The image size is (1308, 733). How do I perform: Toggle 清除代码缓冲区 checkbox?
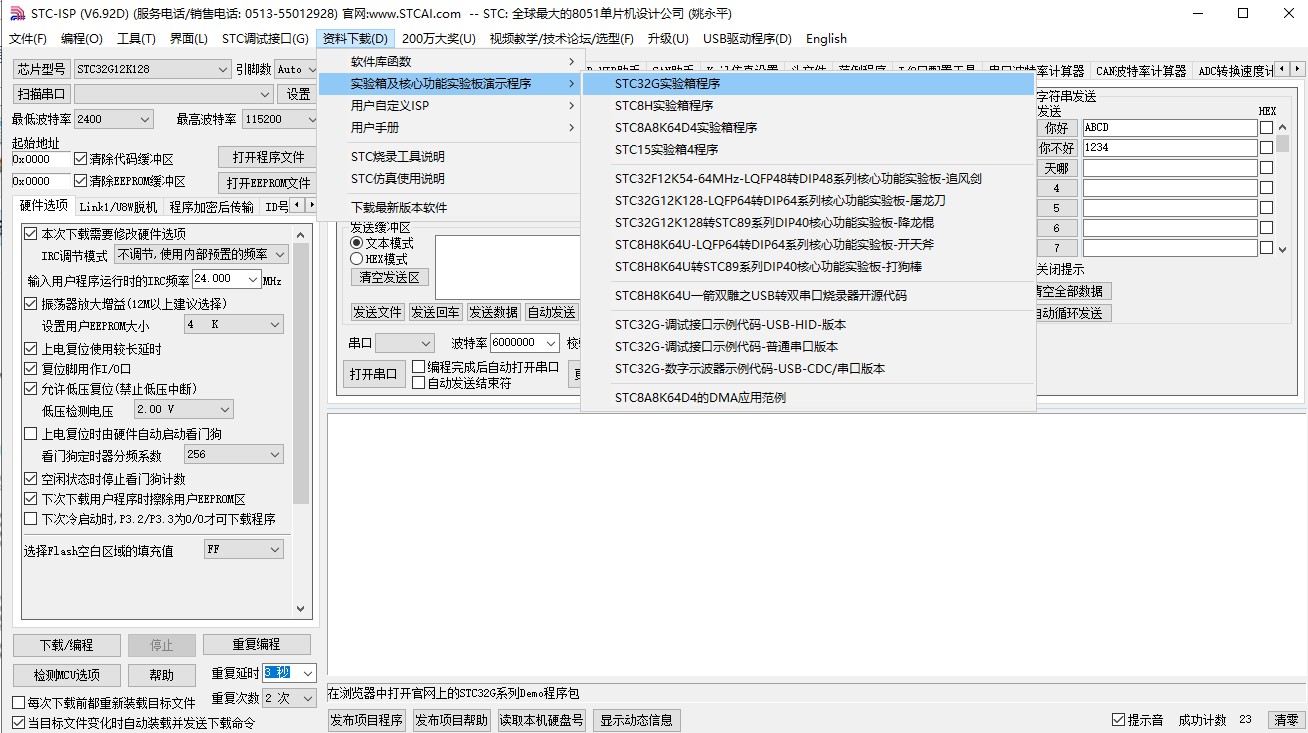(x=81, y=159)
